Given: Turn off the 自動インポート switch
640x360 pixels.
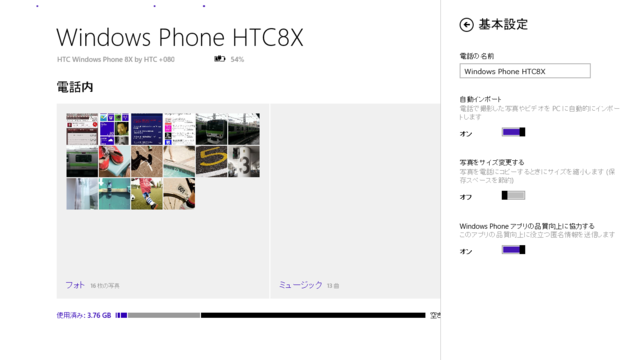Looking at the screenshot, I should click(513, 132).
